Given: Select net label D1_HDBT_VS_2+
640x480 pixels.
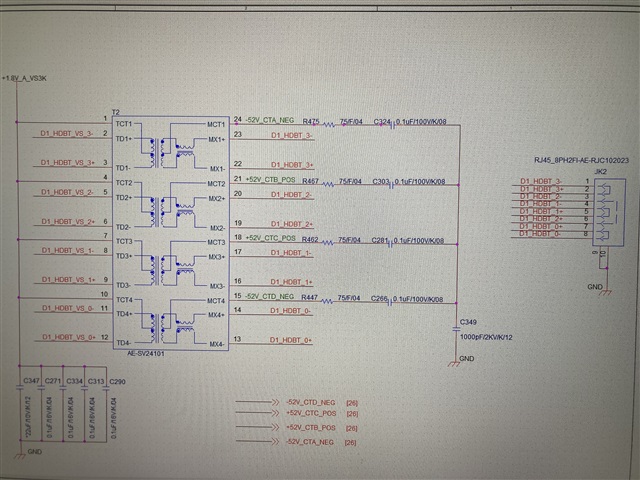Looking at the screenshot, I should tap(68, 221).
